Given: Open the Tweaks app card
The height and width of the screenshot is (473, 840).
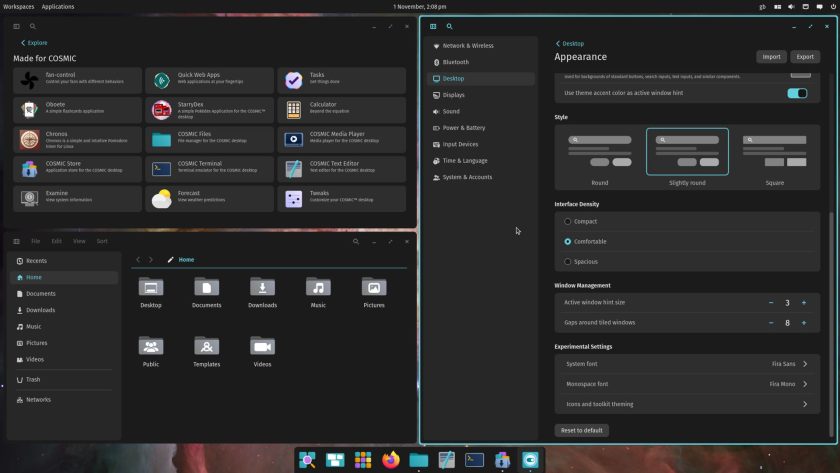Looking at the screenshot, I should tap(342, 198).
